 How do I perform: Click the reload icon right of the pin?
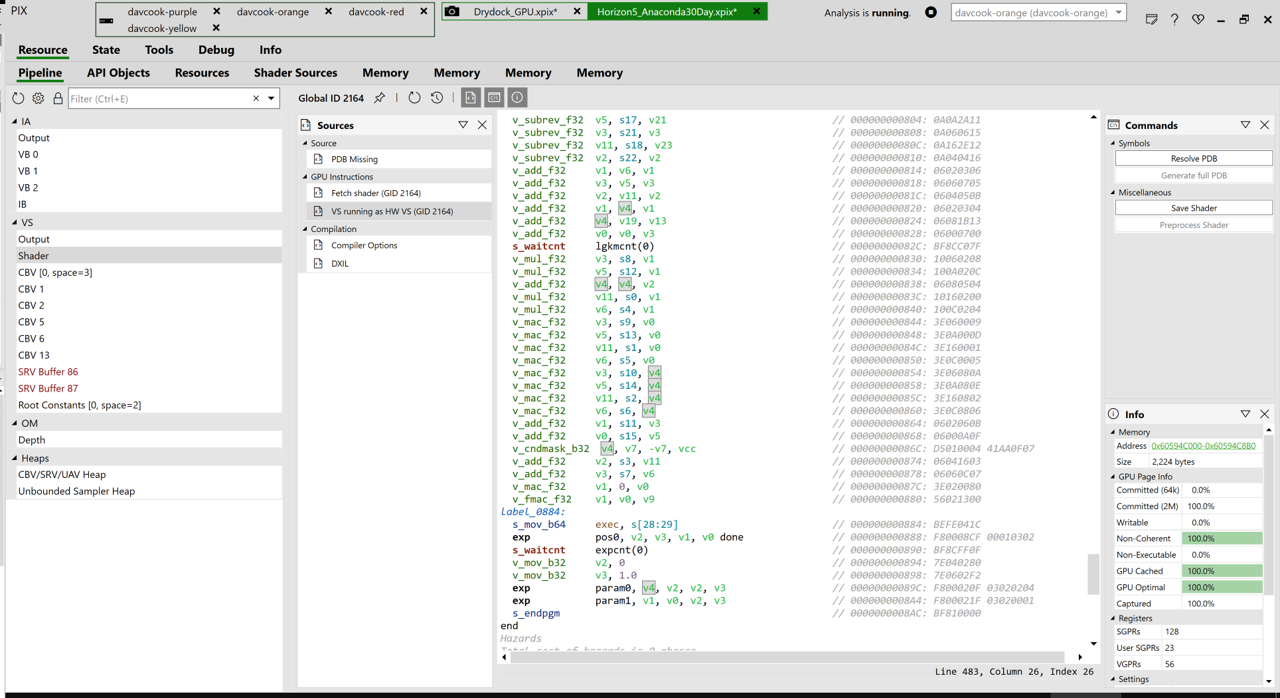click(414, 98)
